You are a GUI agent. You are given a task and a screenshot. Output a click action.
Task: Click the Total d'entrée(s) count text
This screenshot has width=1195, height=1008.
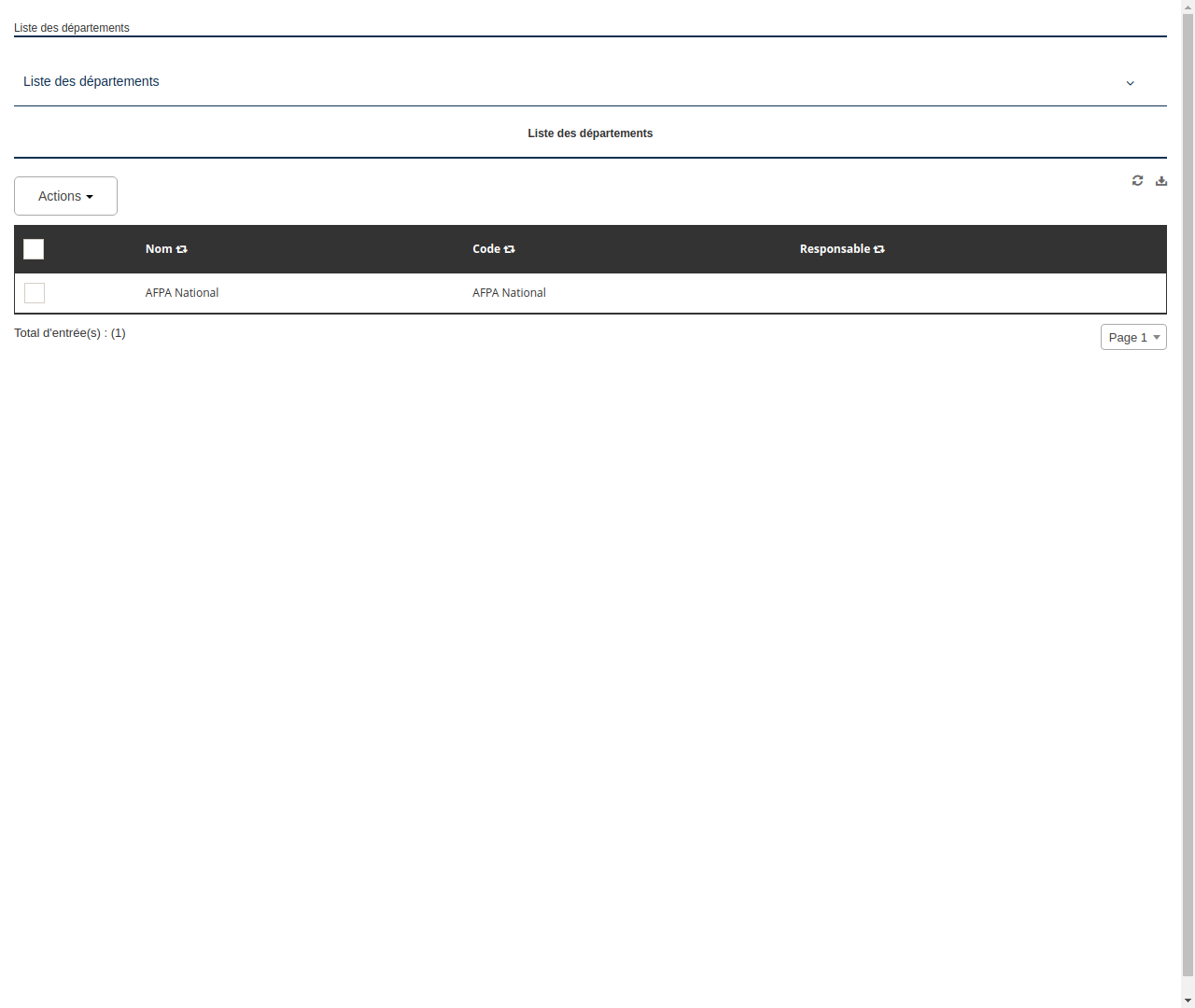(70, 333)
